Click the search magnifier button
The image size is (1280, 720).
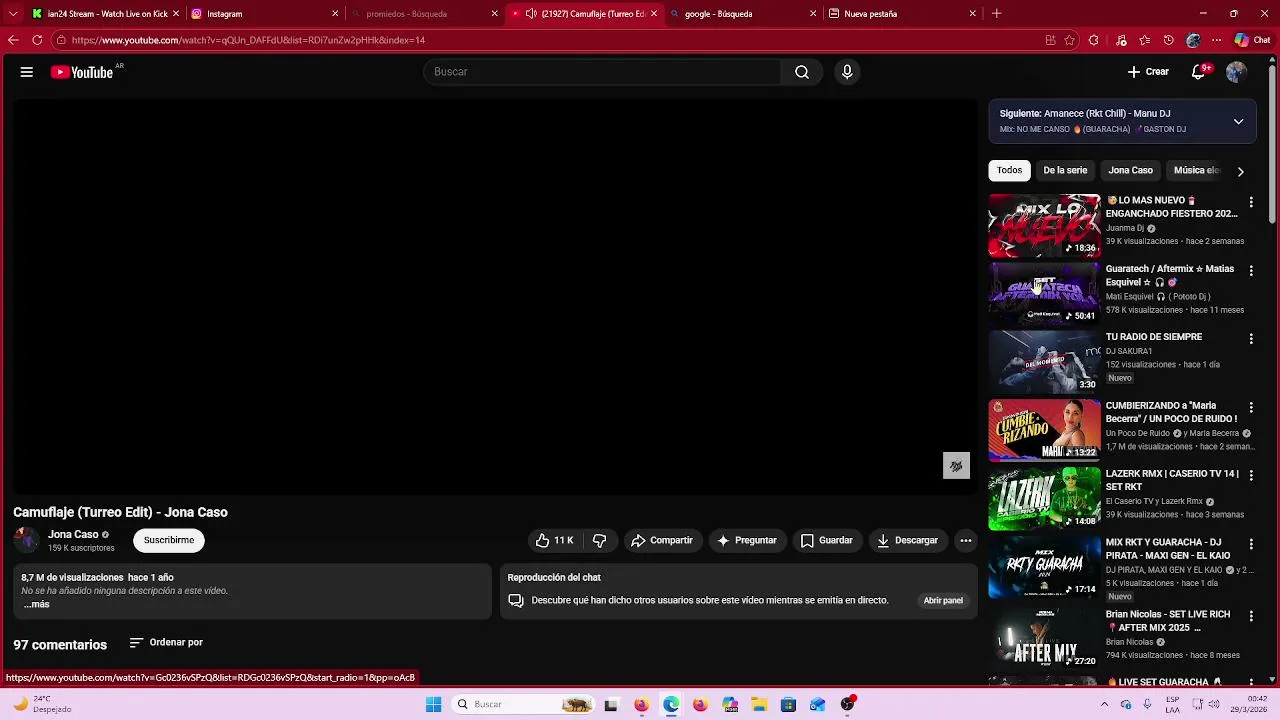pos(802,72)
